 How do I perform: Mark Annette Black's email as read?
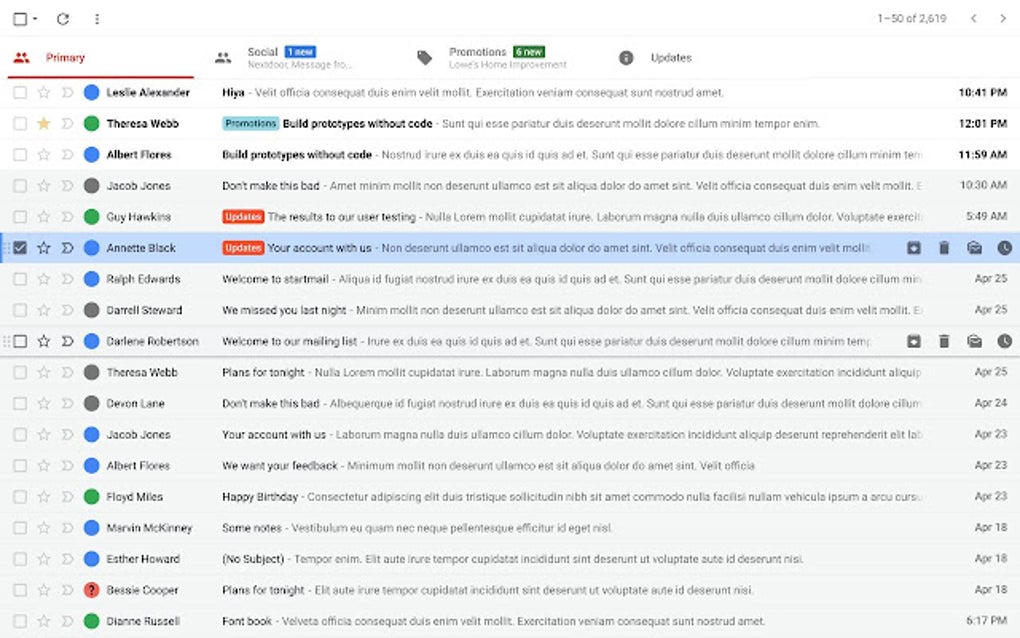tap(975, 247)
